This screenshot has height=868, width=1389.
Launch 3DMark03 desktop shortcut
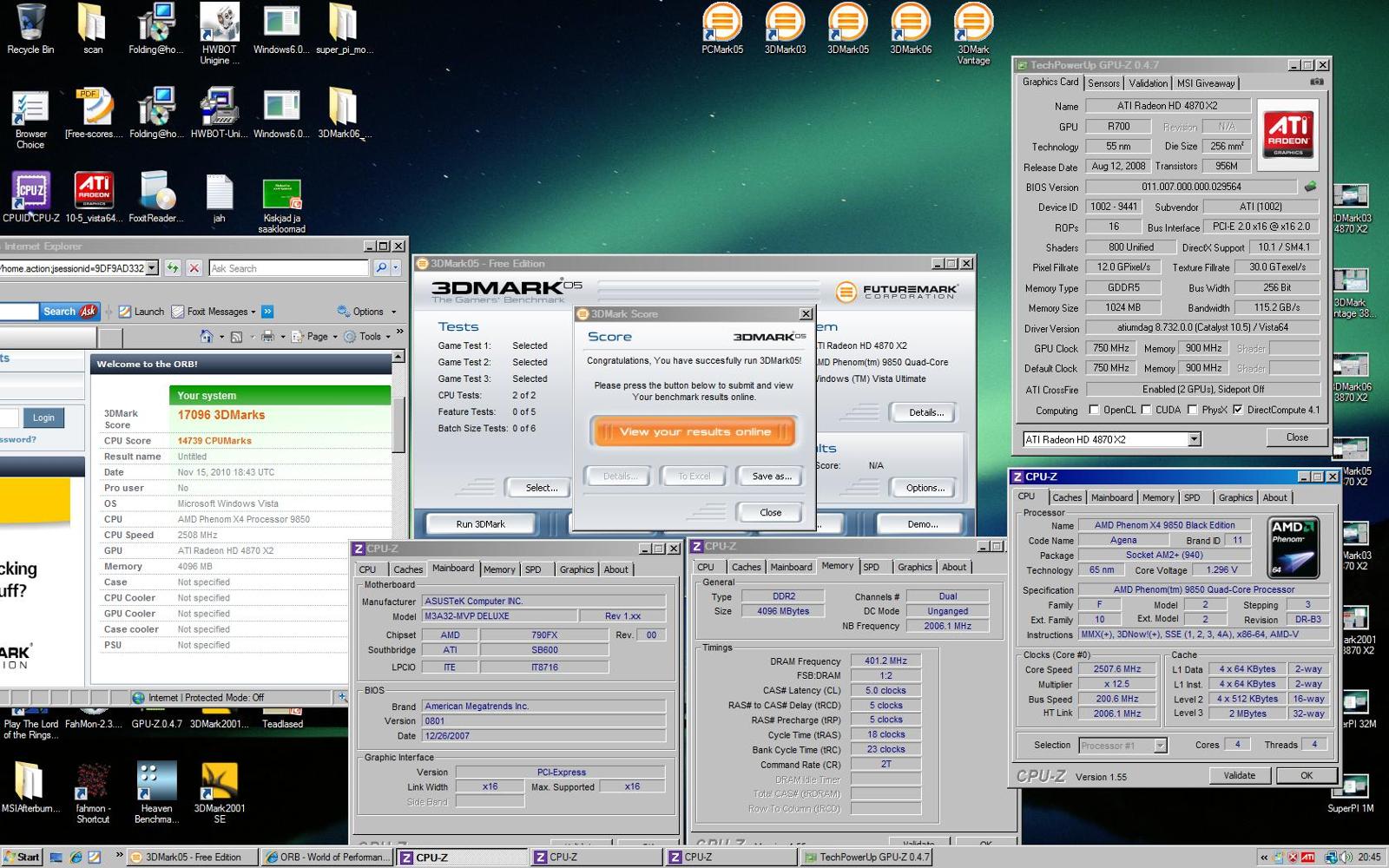[785, 28]
